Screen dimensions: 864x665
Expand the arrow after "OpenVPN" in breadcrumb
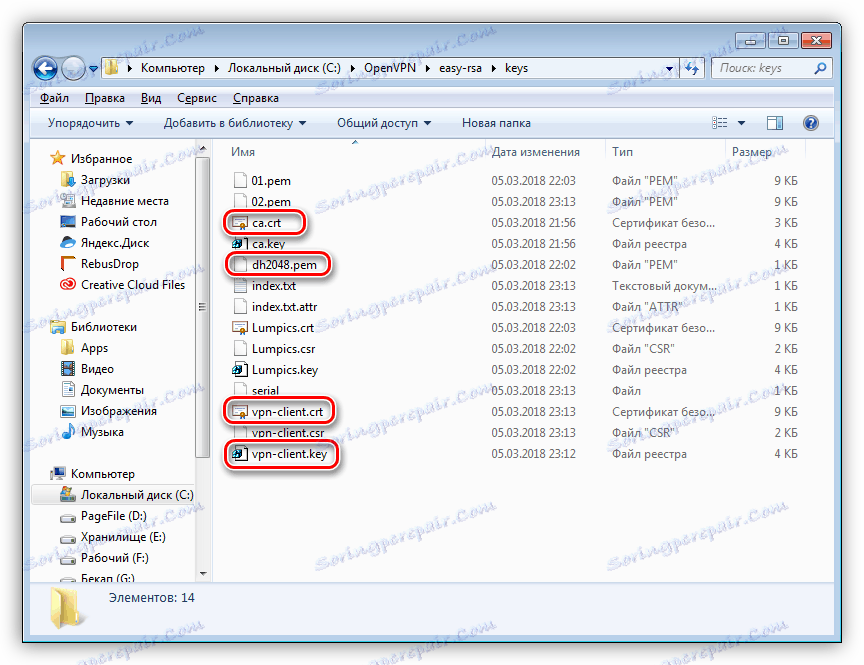tap(427, 68)
